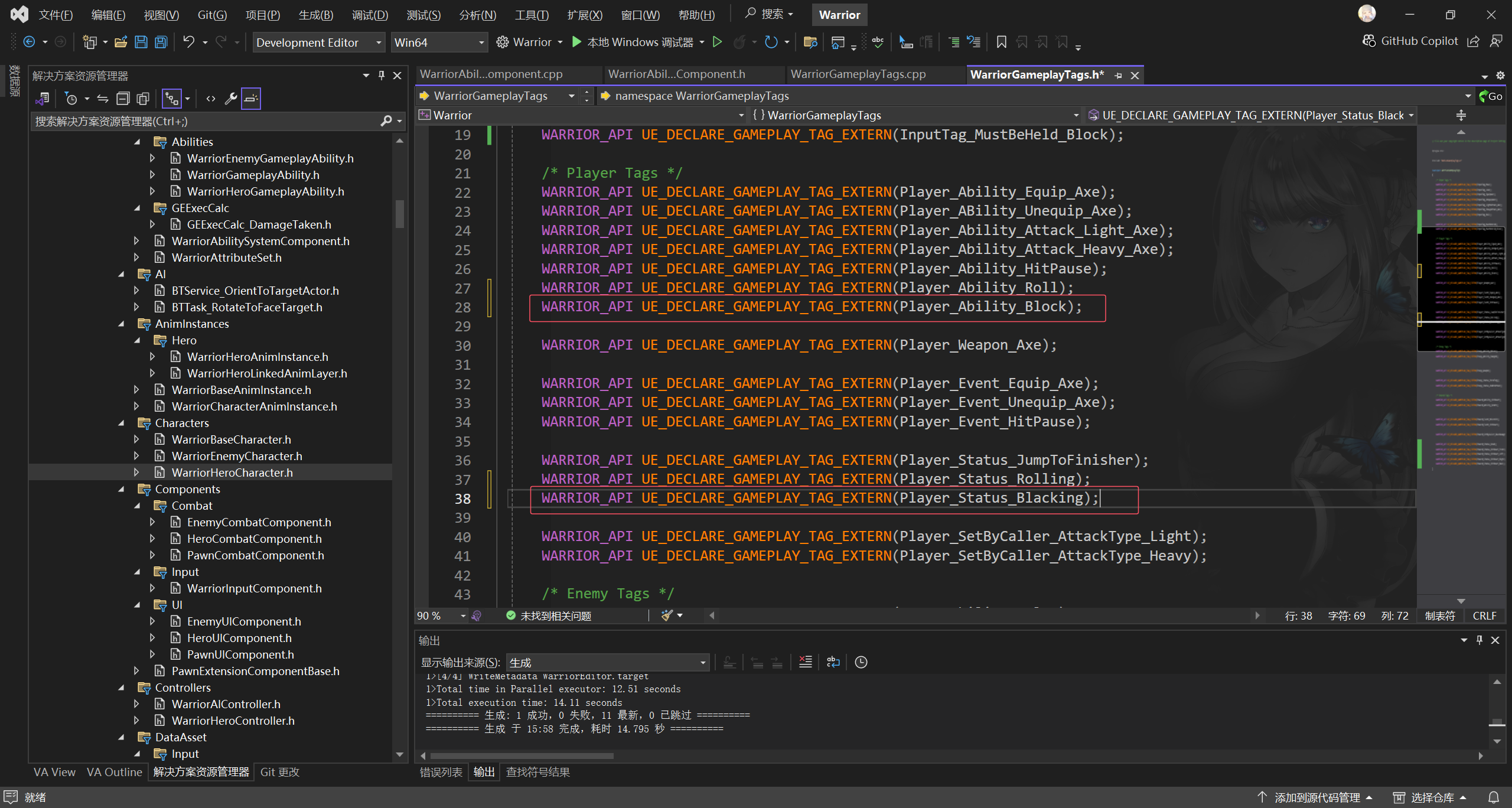Switch to the WarriorGameplayTags.cpp tab

(858, 74)
